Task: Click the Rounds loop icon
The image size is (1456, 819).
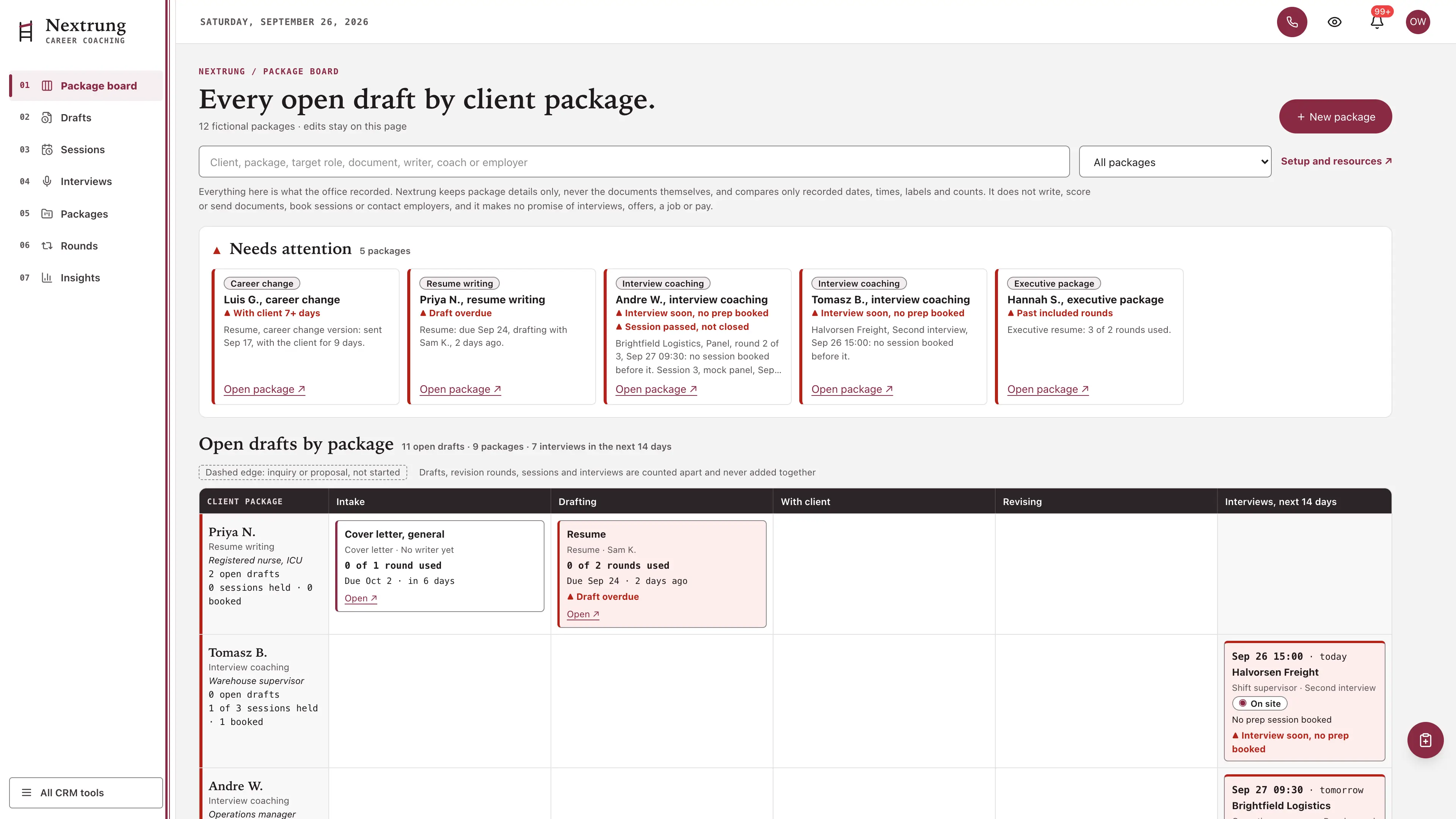Action: click(47, 246)
